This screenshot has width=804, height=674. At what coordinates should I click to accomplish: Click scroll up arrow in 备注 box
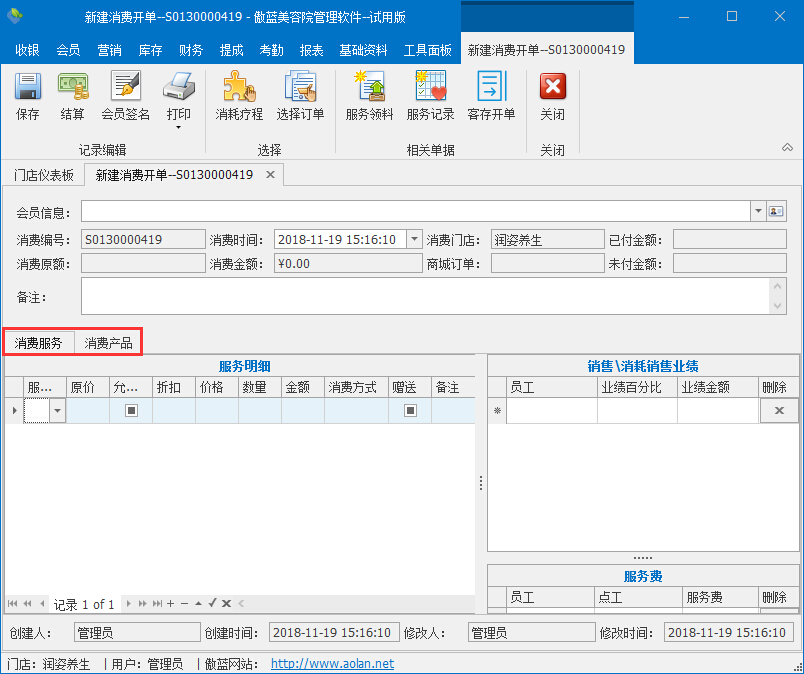pos(777,286)
